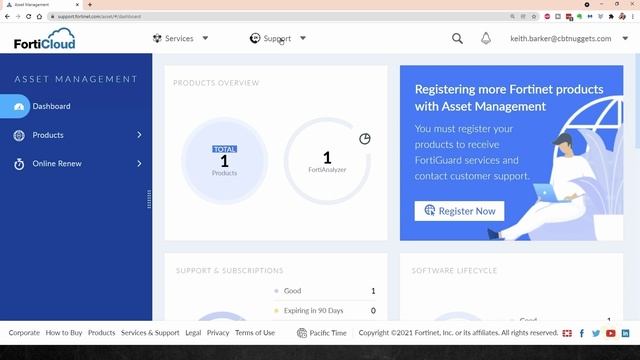Bookmark this page with the star icon
Viewport: 640px width, 360px height.
tap(534, 16)
